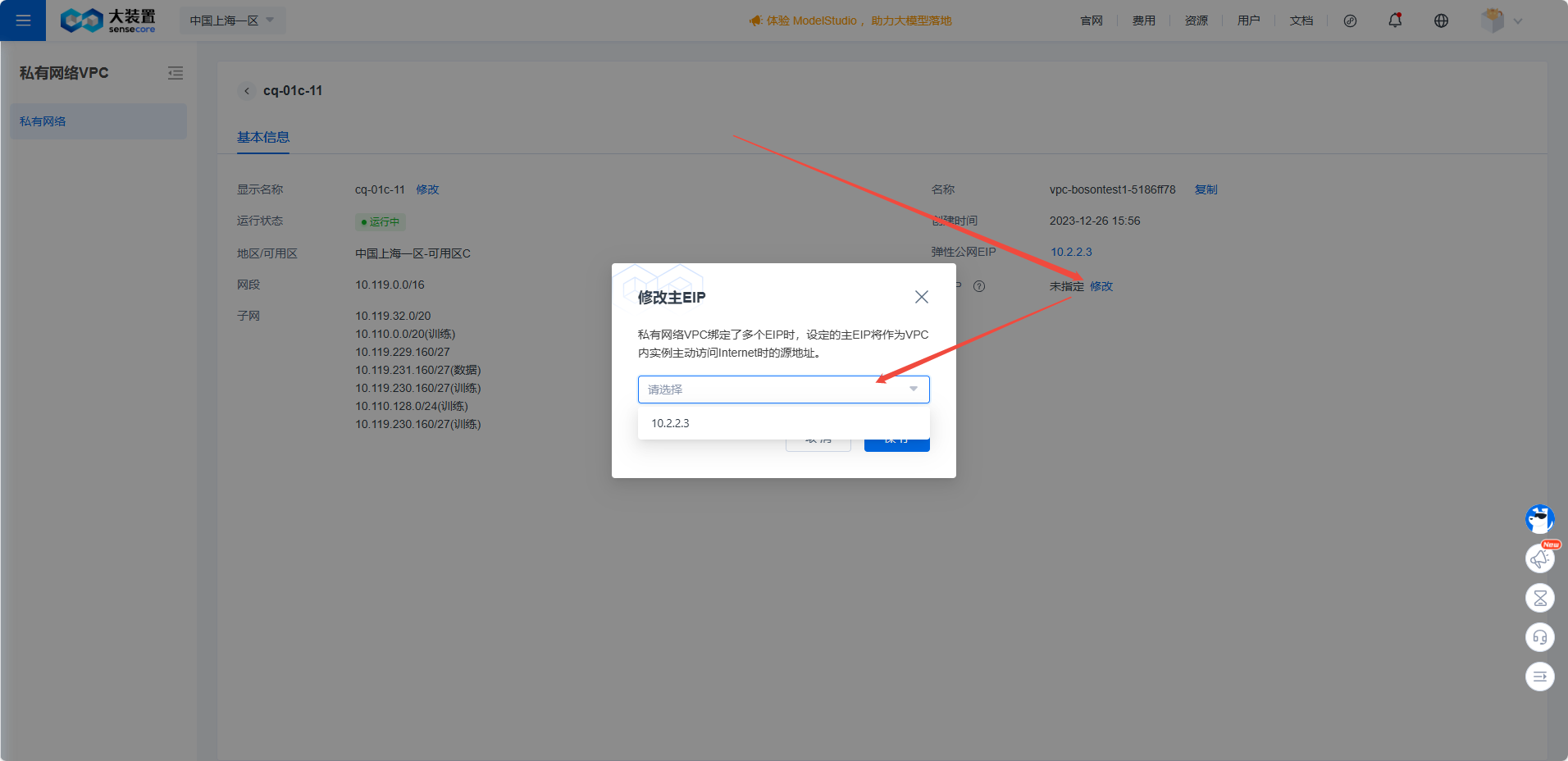Viewport: 1568px width, 761px height.
Task: Select 10.2.2.3 from dropdown list
Action: (x=670, y=423)
